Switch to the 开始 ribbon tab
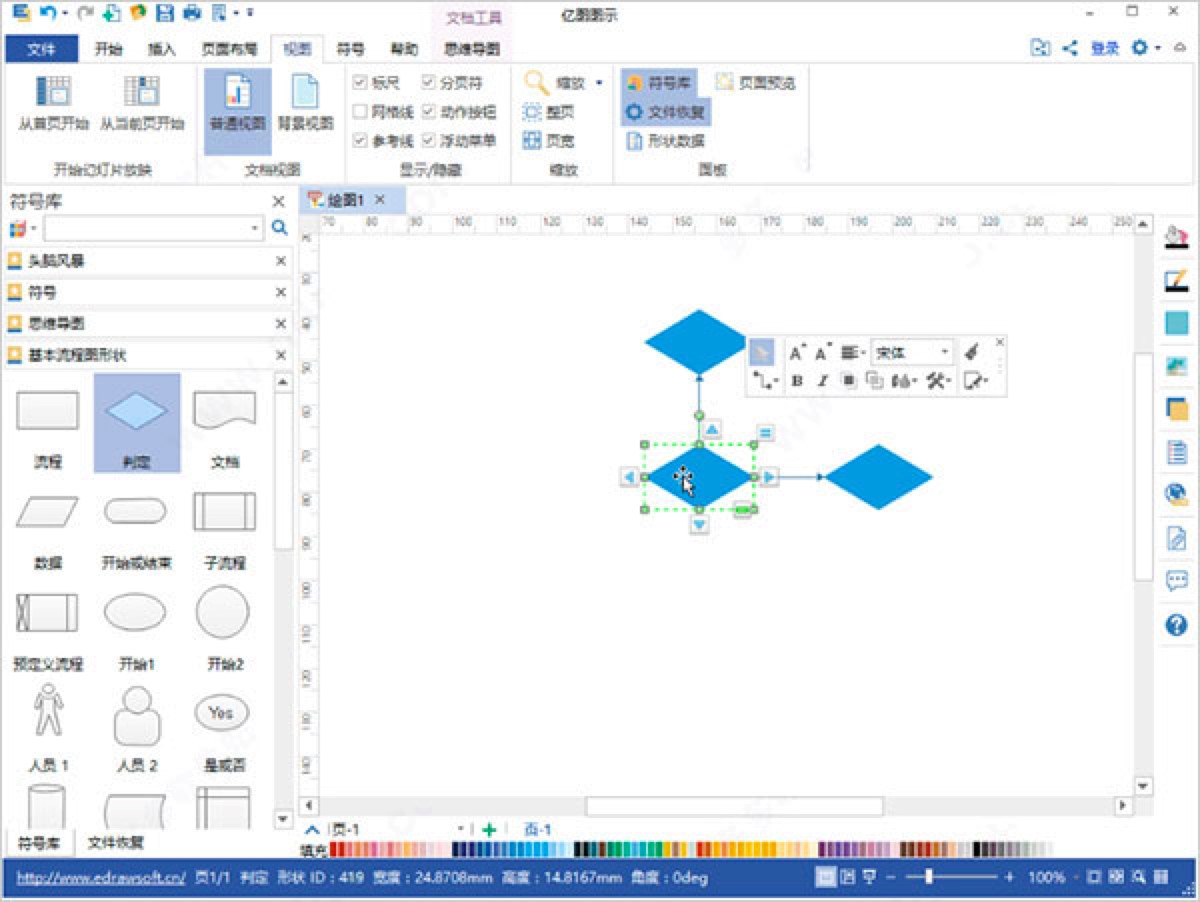This screenshot has height=902, width=1200. [109, 48]
